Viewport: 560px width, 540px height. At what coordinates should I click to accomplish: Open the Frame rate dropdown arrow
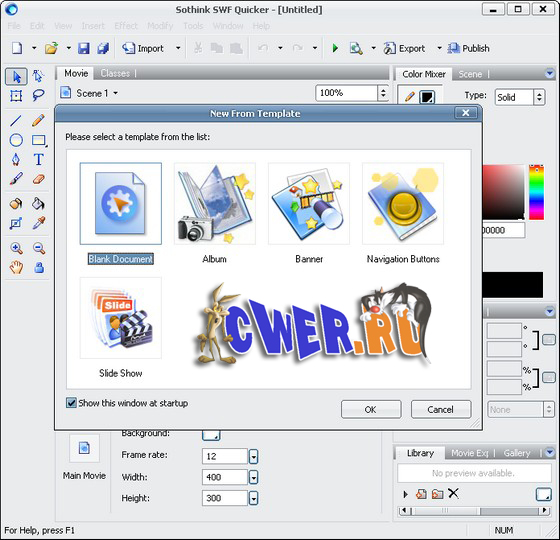253,456
